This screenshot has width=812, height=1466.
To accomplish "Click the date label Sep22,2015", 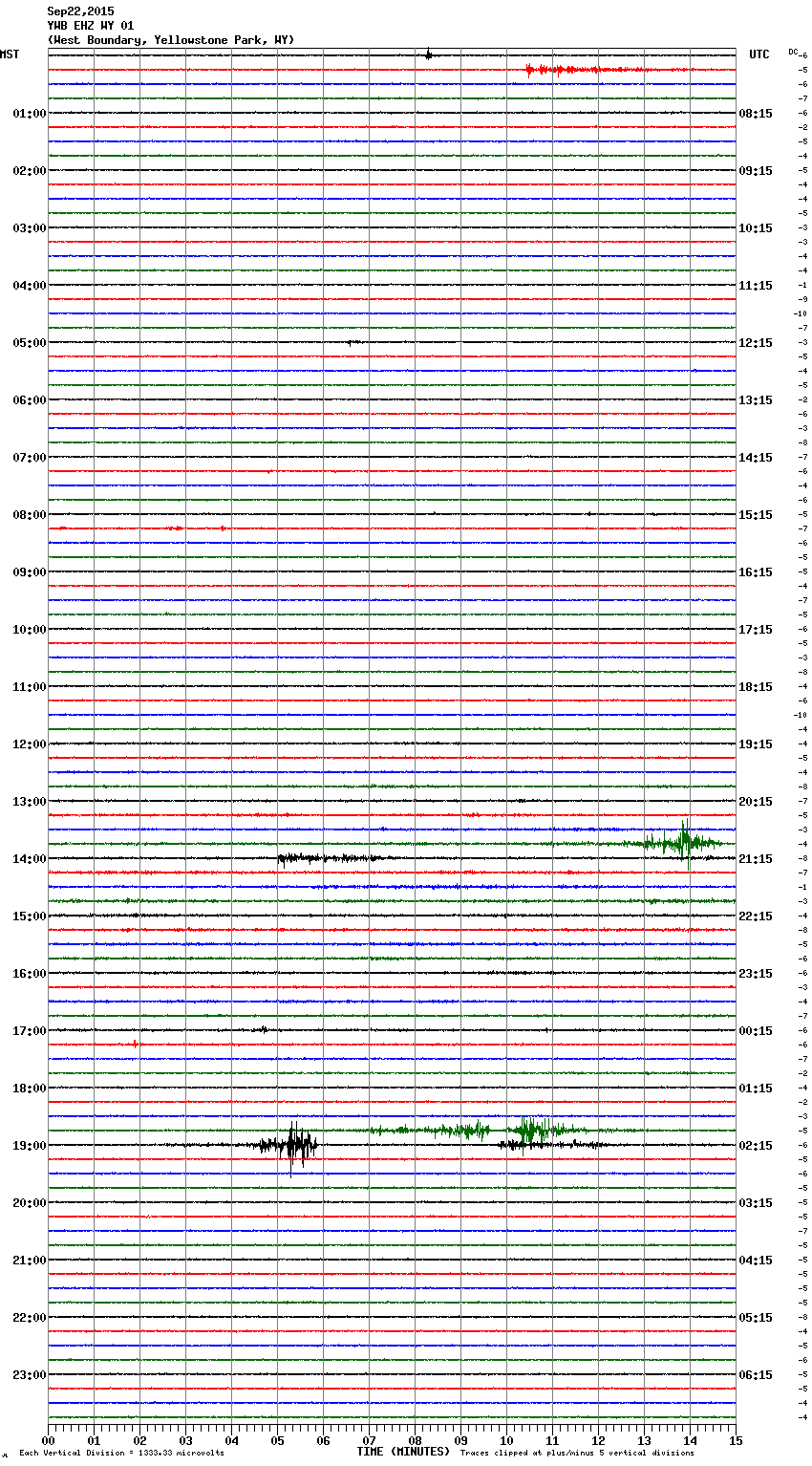I will tap(80, 11).
